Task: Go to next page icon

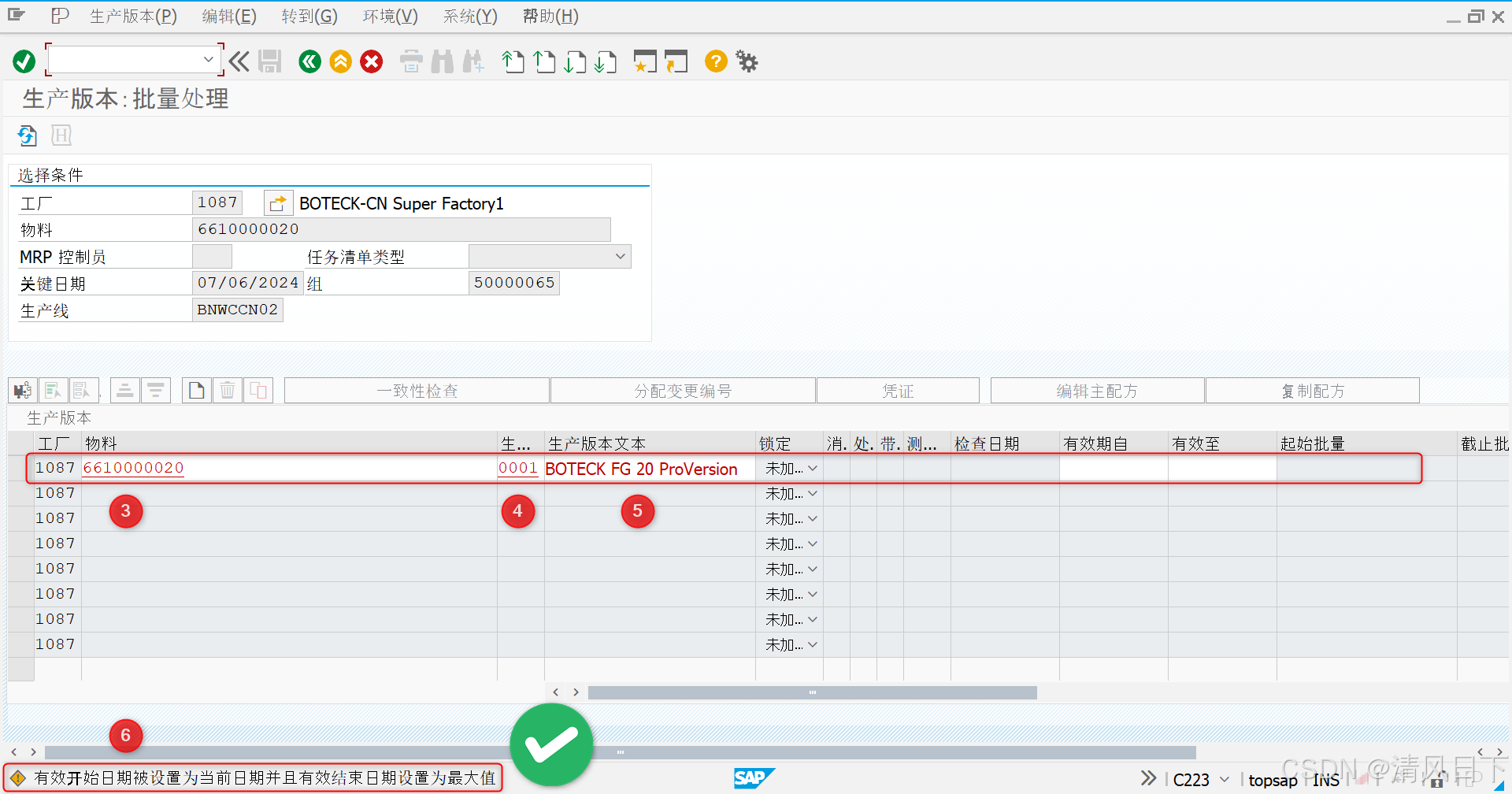Action: pyautogui.click(x=575, y=61)
